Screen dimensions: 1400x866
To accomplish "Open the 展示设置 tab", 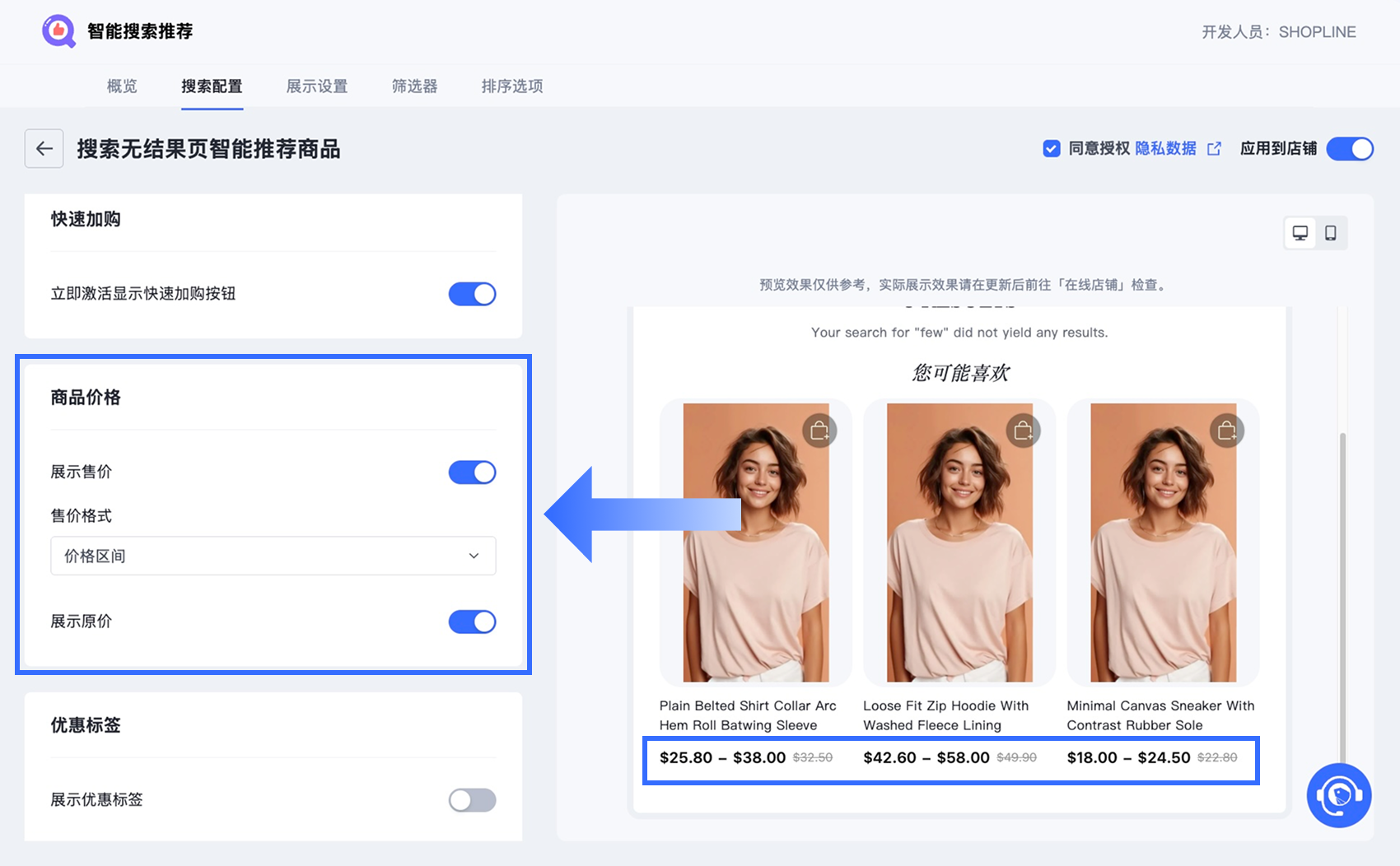I will pyautogui.click(x=317, y=86).
